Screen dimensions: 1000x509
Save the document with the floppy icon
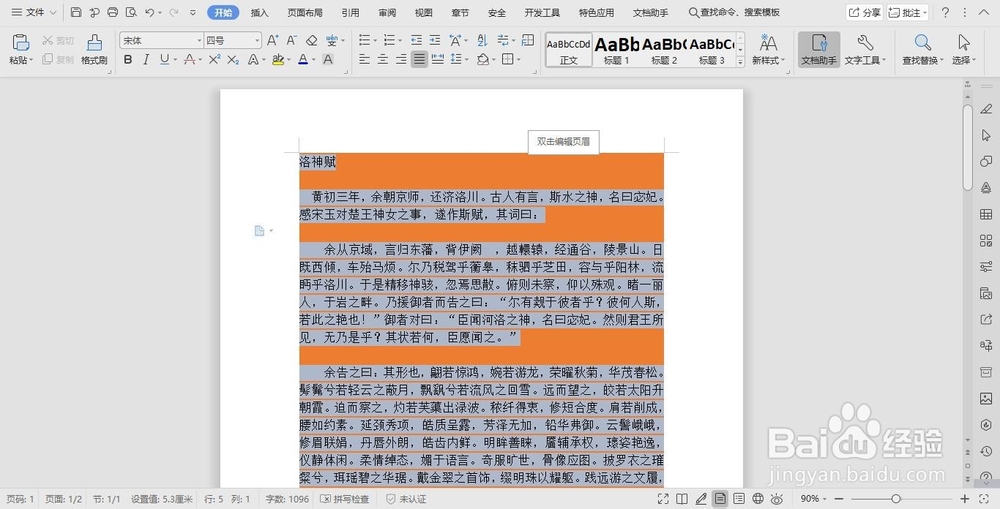click(76, 12)
